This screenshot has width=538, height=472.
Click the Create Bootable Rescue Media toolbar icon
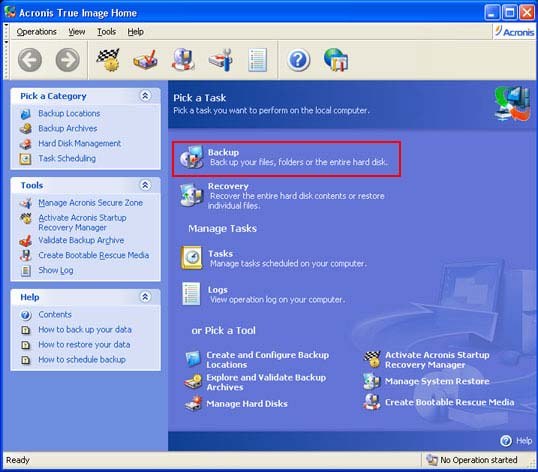click(184, 60)
